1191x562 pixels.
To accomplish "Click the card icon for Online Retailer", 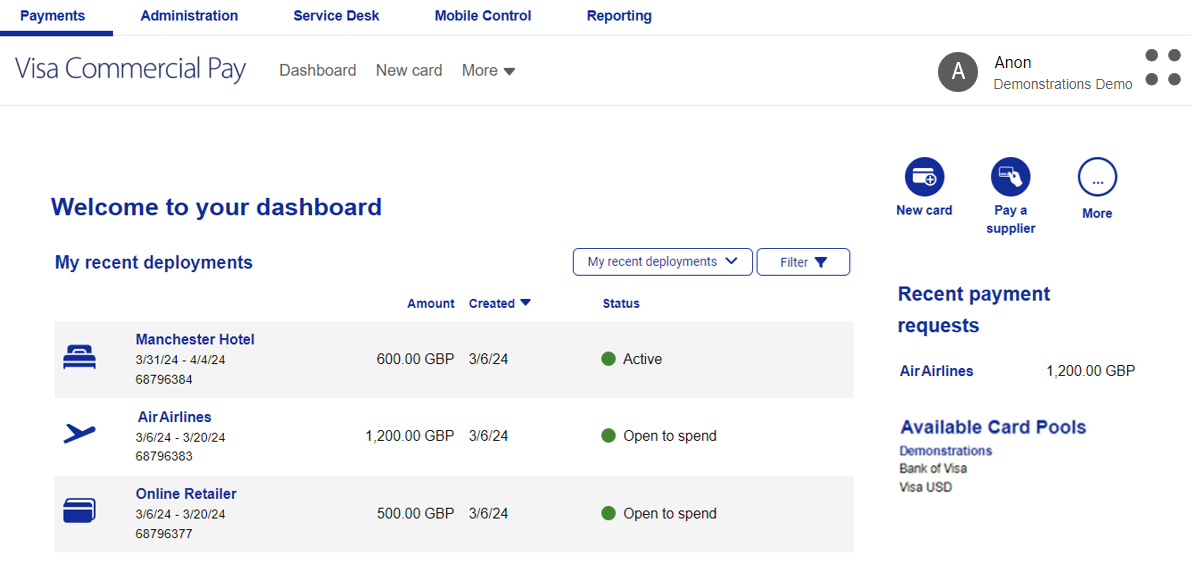I will pyautogui.click(x=79, y=510).
